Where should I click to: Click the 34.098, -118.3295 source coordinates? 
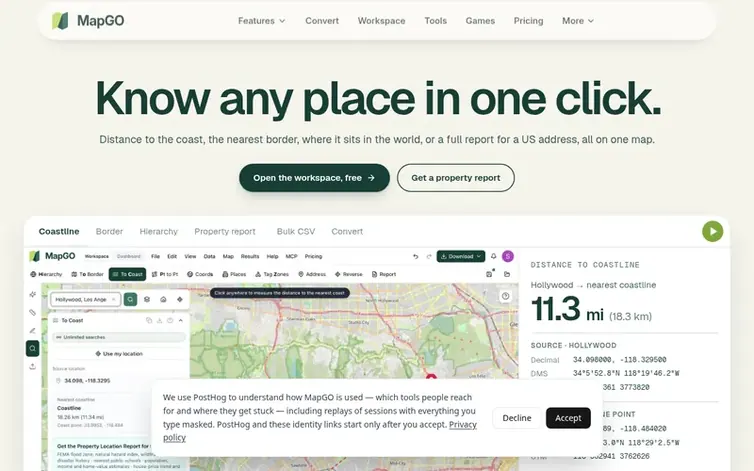tap(87, 381)
